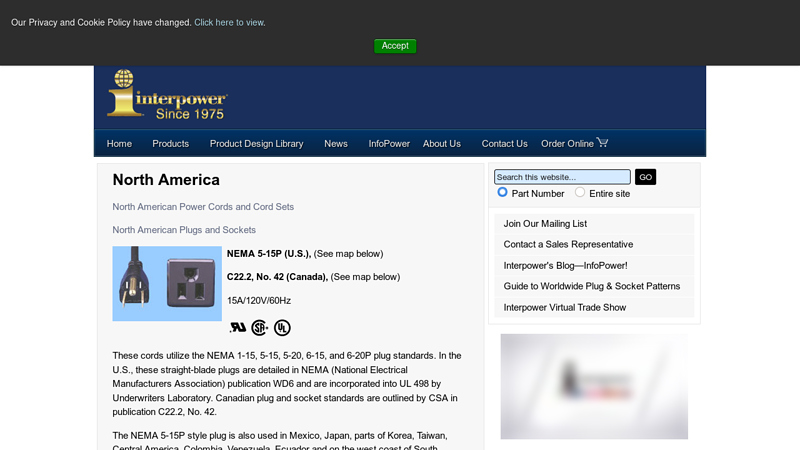Go to the Home page

coord(119,144)
